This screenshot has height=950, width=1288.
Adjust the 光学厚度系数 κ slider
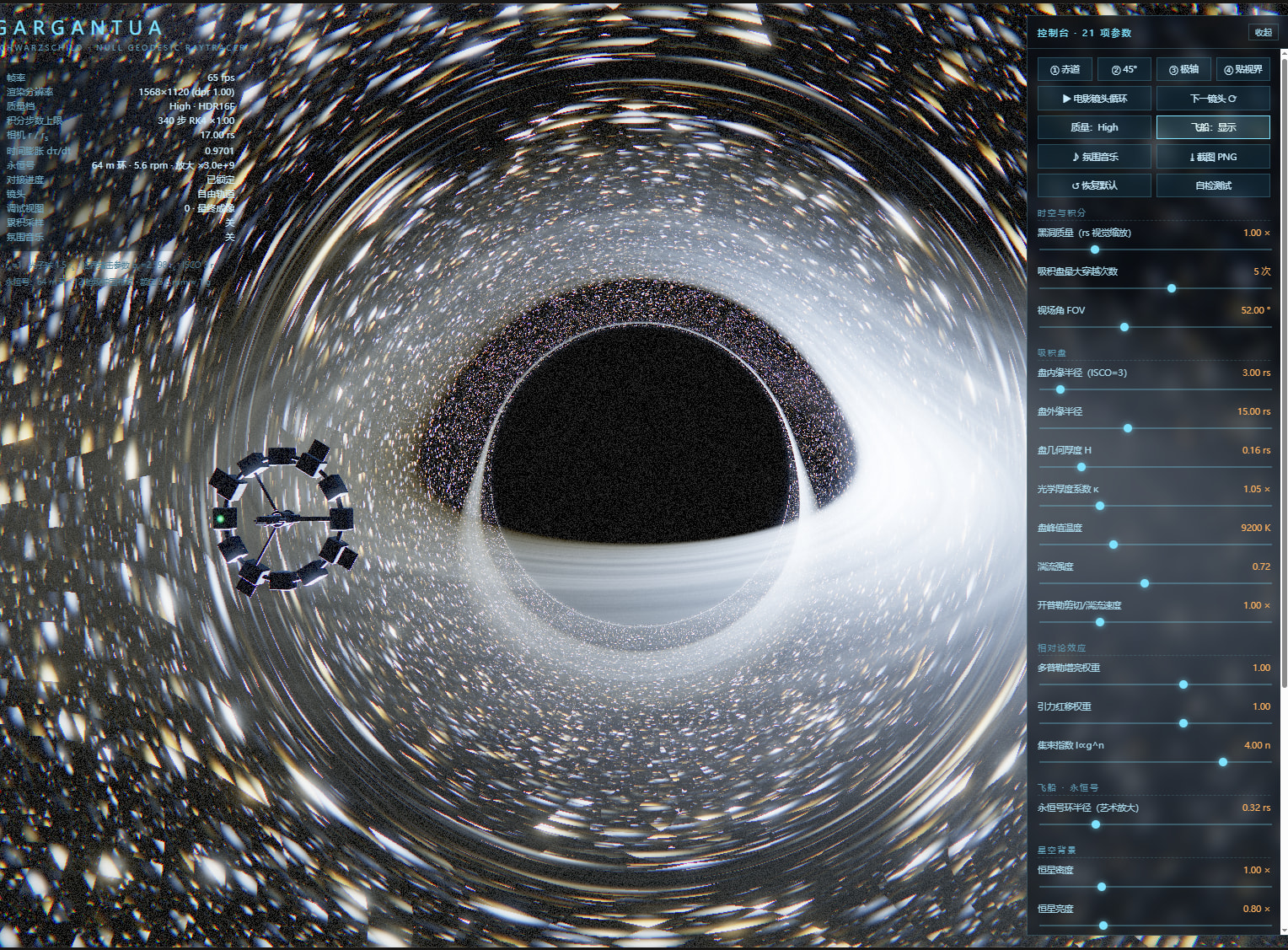(x=1155, y=506)
